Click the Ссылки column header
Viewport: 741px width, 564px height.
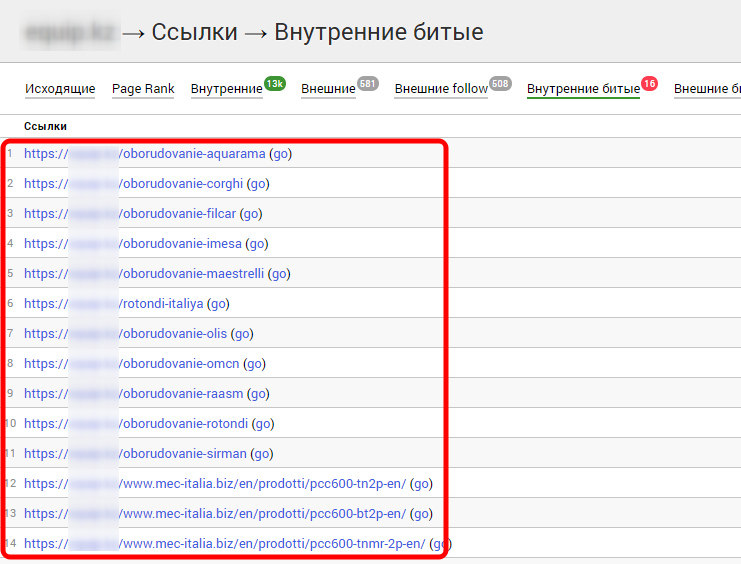(45, 126)
